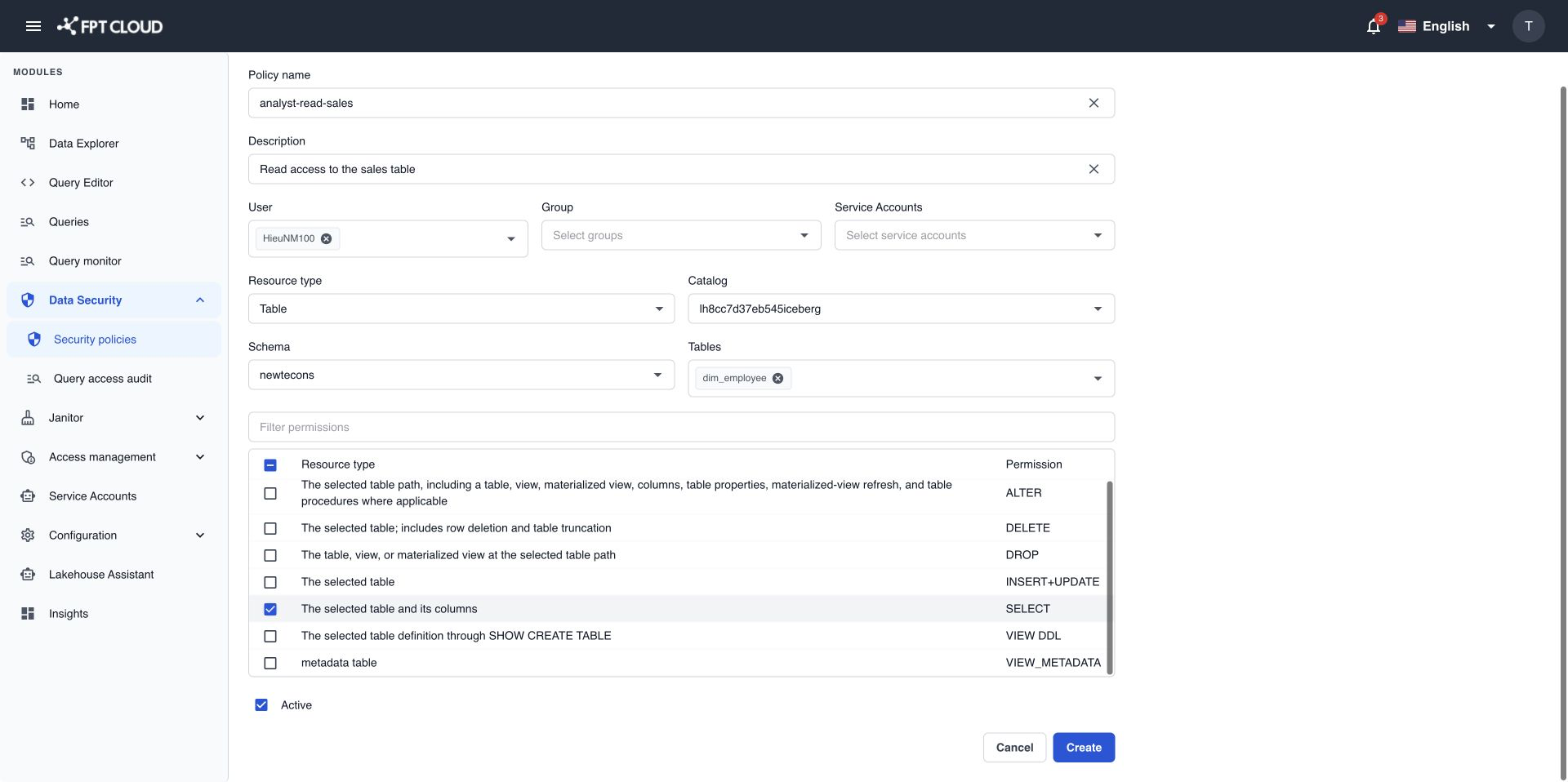Focus the Filter permissions input
Viewport: 1568px width, 782px height.
pyautogui.click(x=681, y=427)
